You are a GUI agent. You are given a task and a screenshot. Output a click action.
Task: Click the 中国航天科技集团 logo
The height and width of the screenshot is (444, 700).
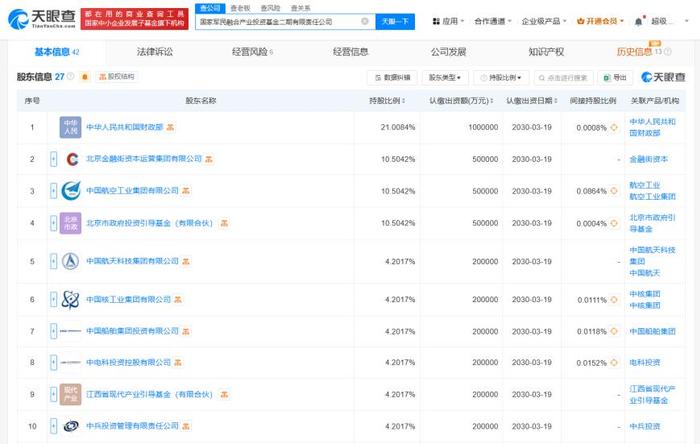[x=71, y=261]
